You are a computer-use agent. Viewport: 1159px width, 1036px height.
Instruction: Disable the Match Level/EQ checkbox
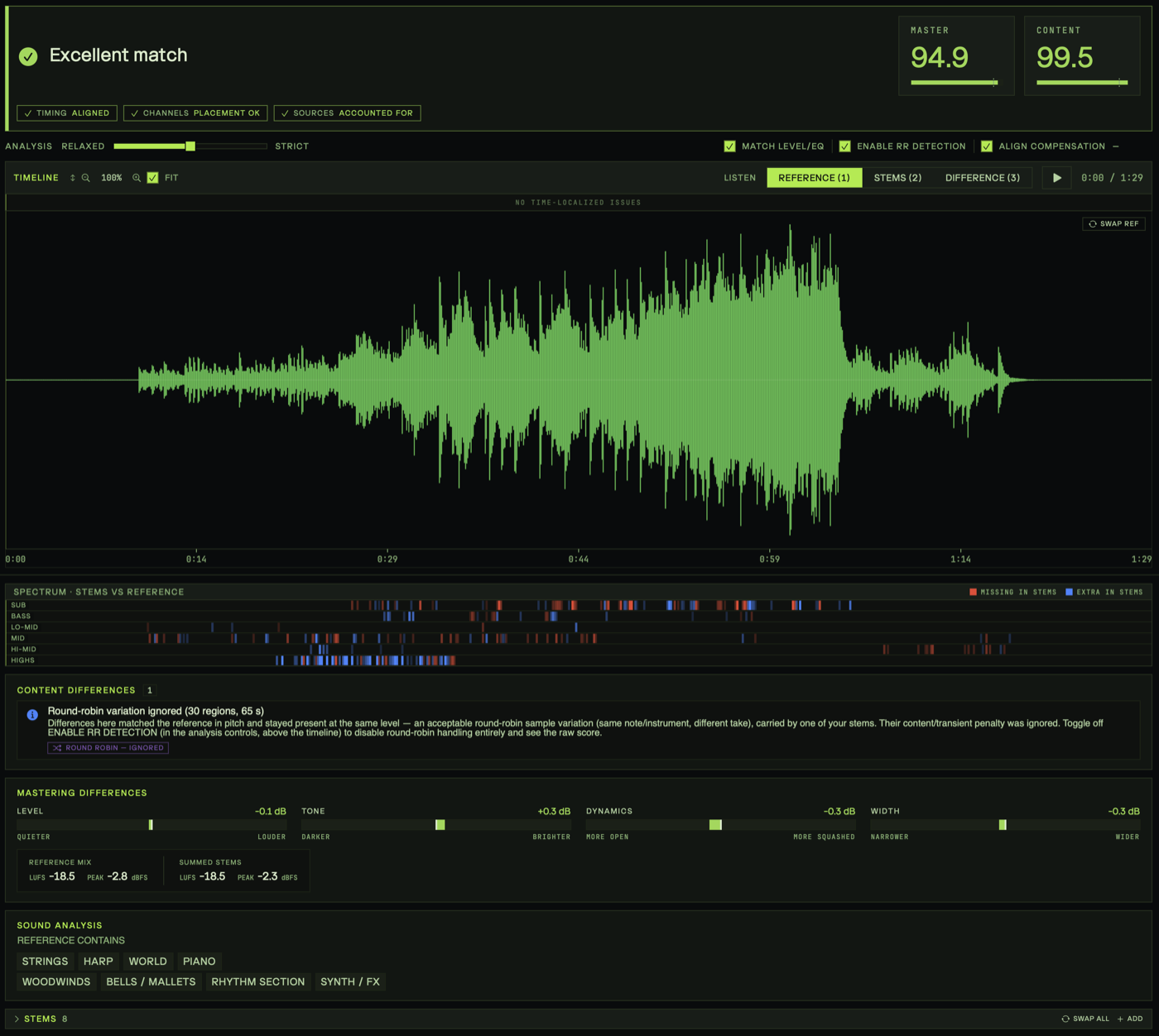729,146
